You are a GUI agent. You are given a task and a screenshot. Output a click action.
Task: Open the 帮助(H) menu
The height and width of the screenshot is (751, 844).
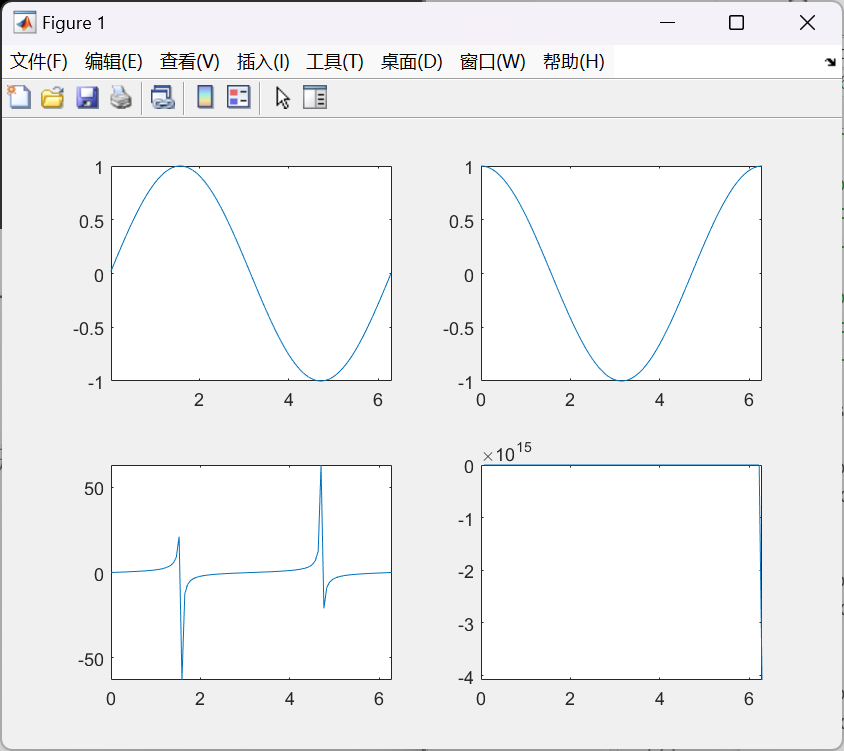coord(574,61)
